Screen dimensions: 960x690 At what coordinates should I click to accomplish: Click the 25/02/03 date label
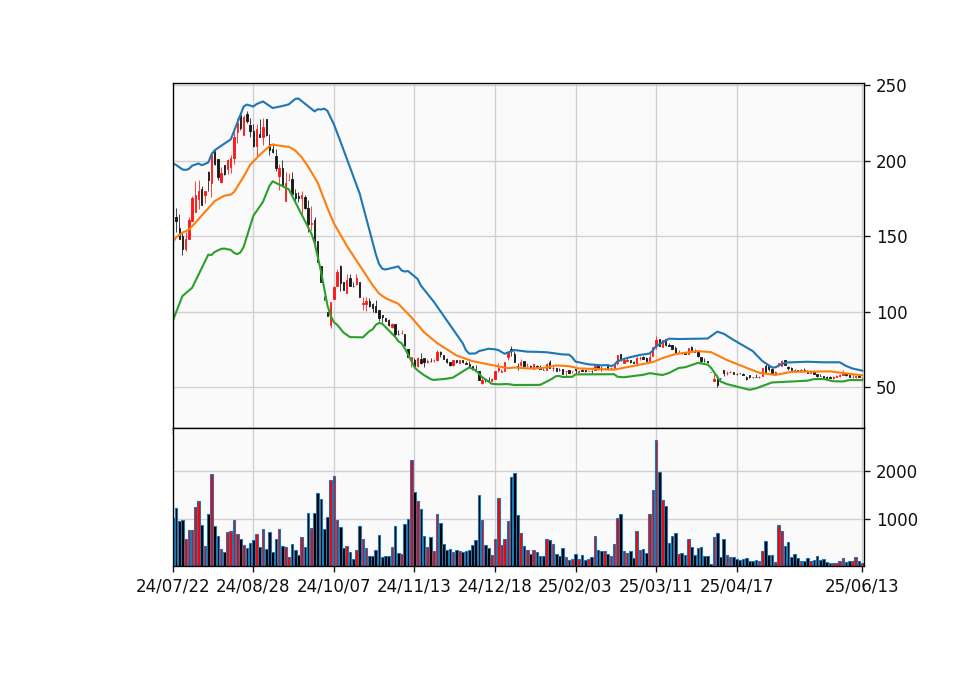point(575,586)
